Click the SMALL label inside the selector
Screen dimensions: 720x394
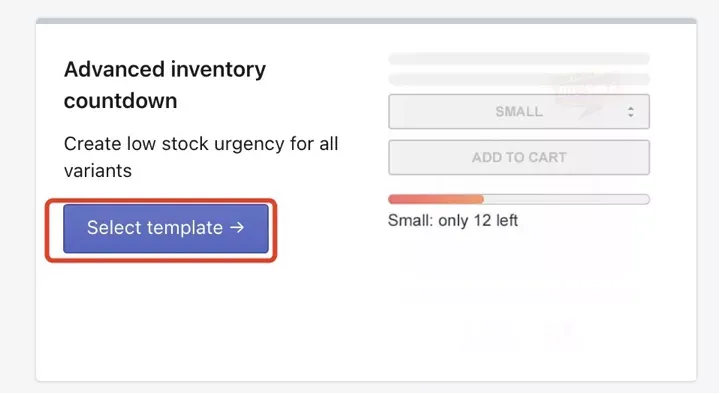pos(519,112)
